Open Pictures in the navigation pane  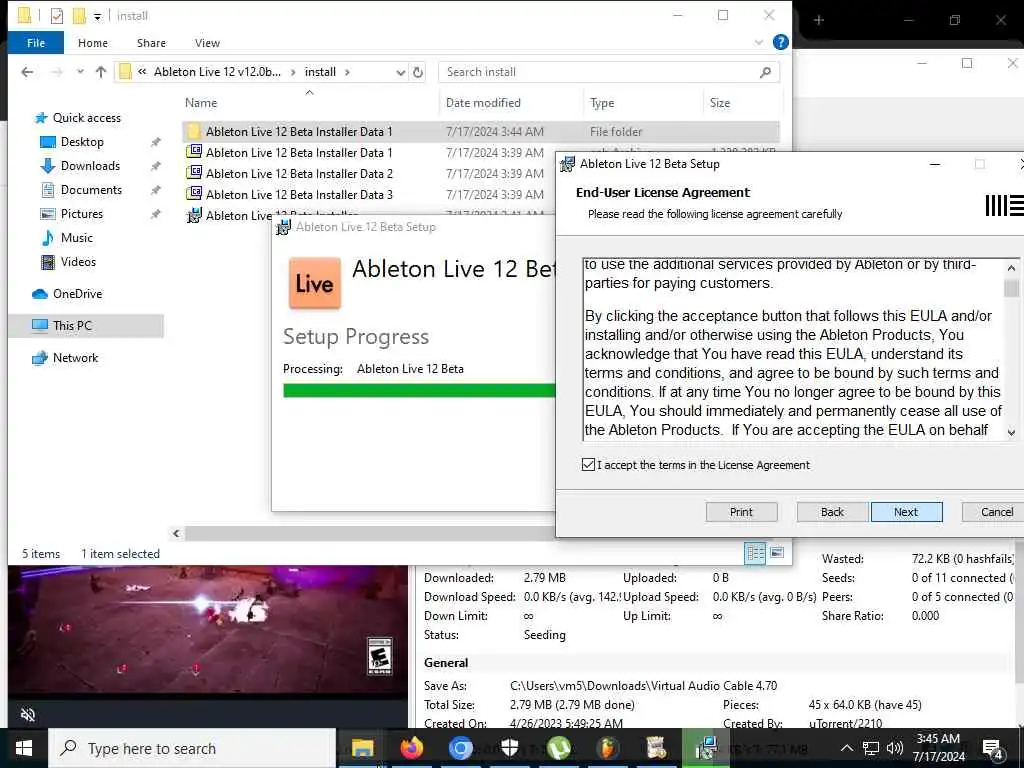[x=81, y=214]
